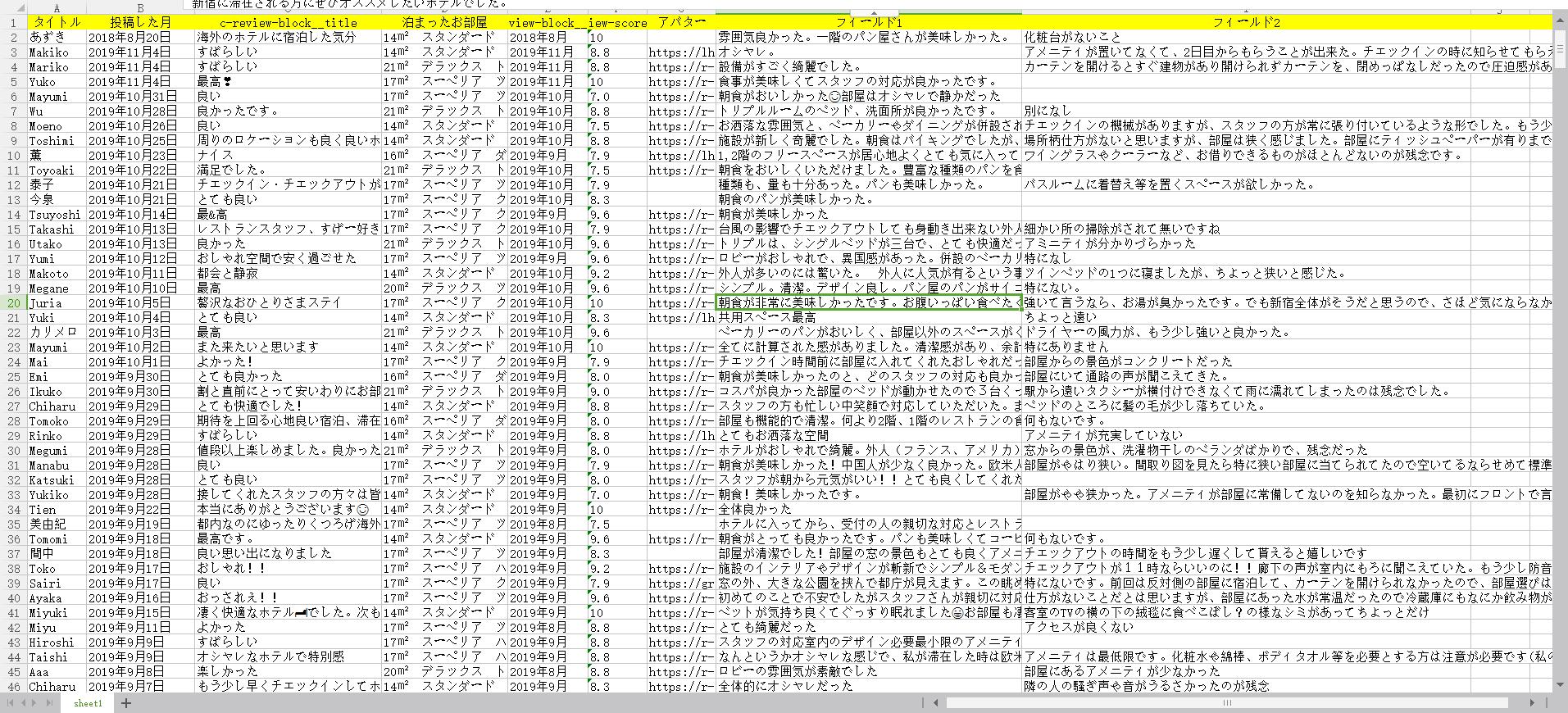Click horizontal scrollbar left arrow

[x=935, y=703]
